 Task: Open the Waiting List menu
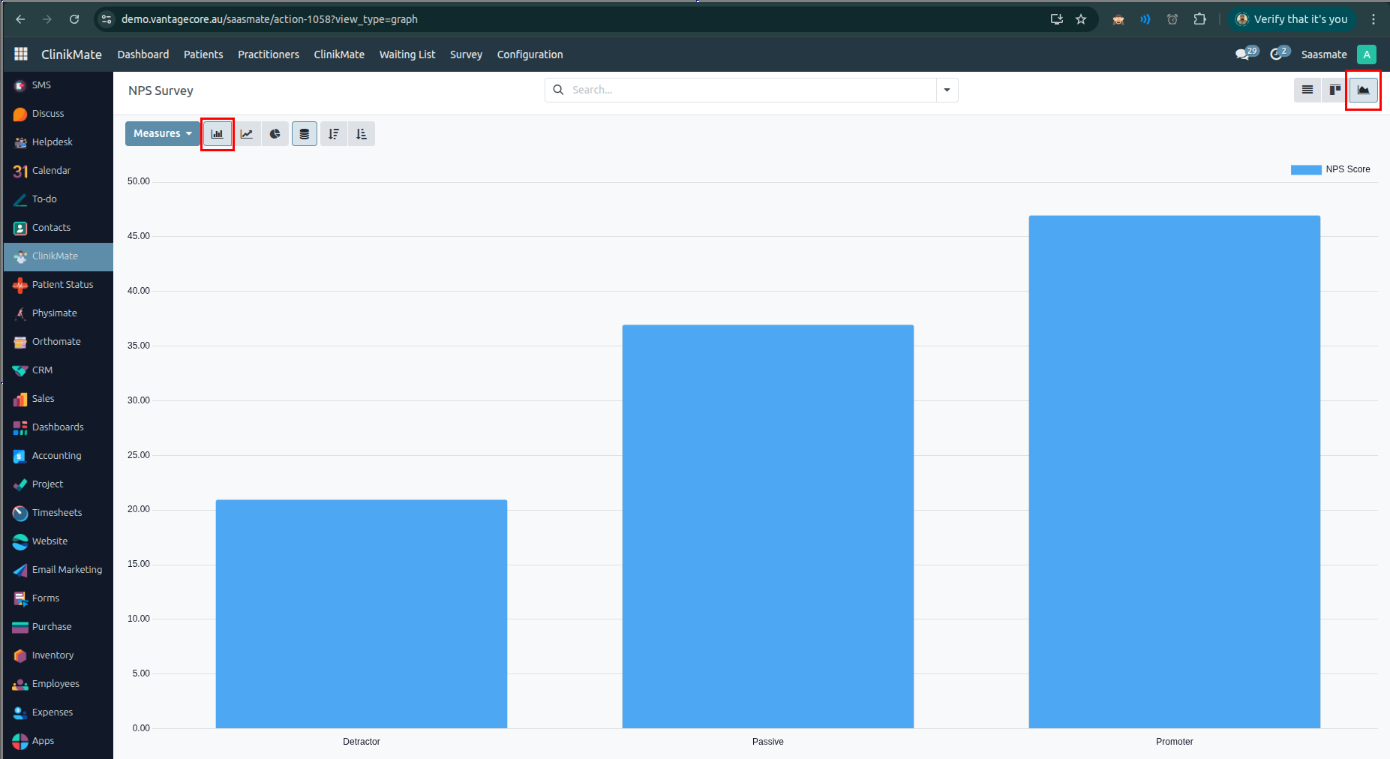(x=407, y=54)
